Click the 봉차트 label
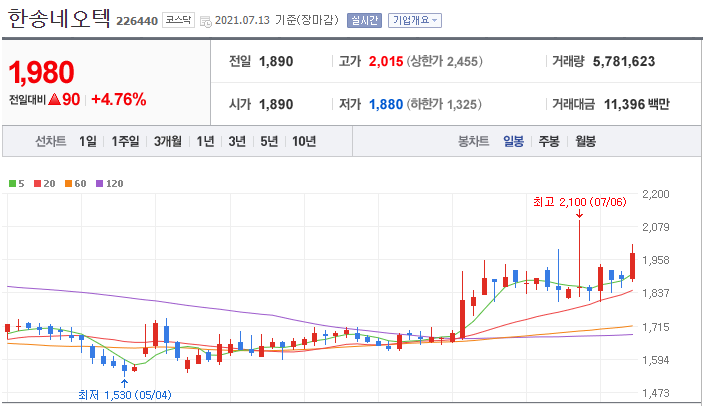This screenshot has width=703, height=406. [473, 142]
